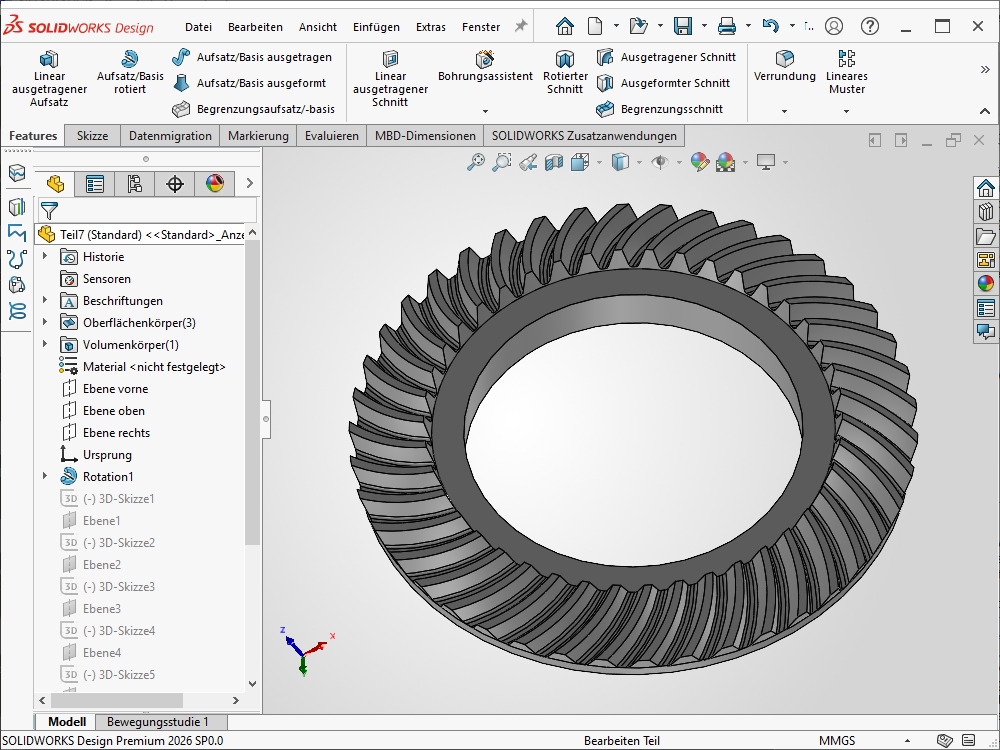Image resolution: width=1000 pixels, height=750 pixels.
Task: Select the Zoom to fit magnifier icon
Action: (x=476, y=161)
